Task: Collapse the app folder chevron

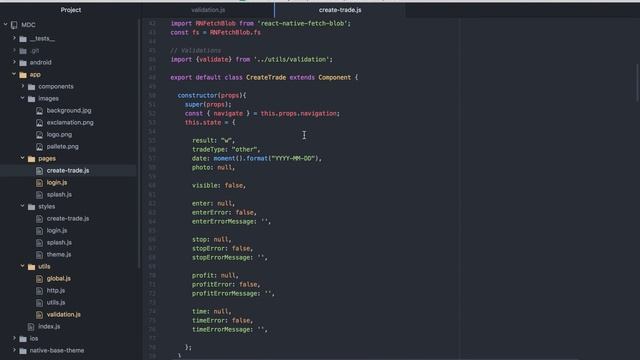Action: point(14,74)
